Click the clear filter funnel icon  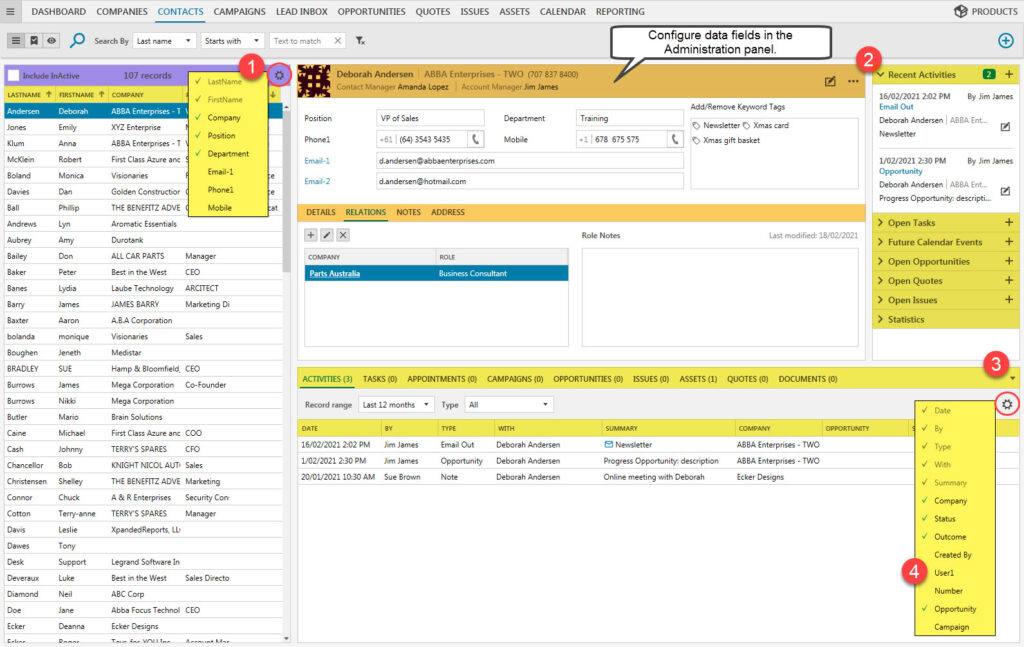[361, 41]
